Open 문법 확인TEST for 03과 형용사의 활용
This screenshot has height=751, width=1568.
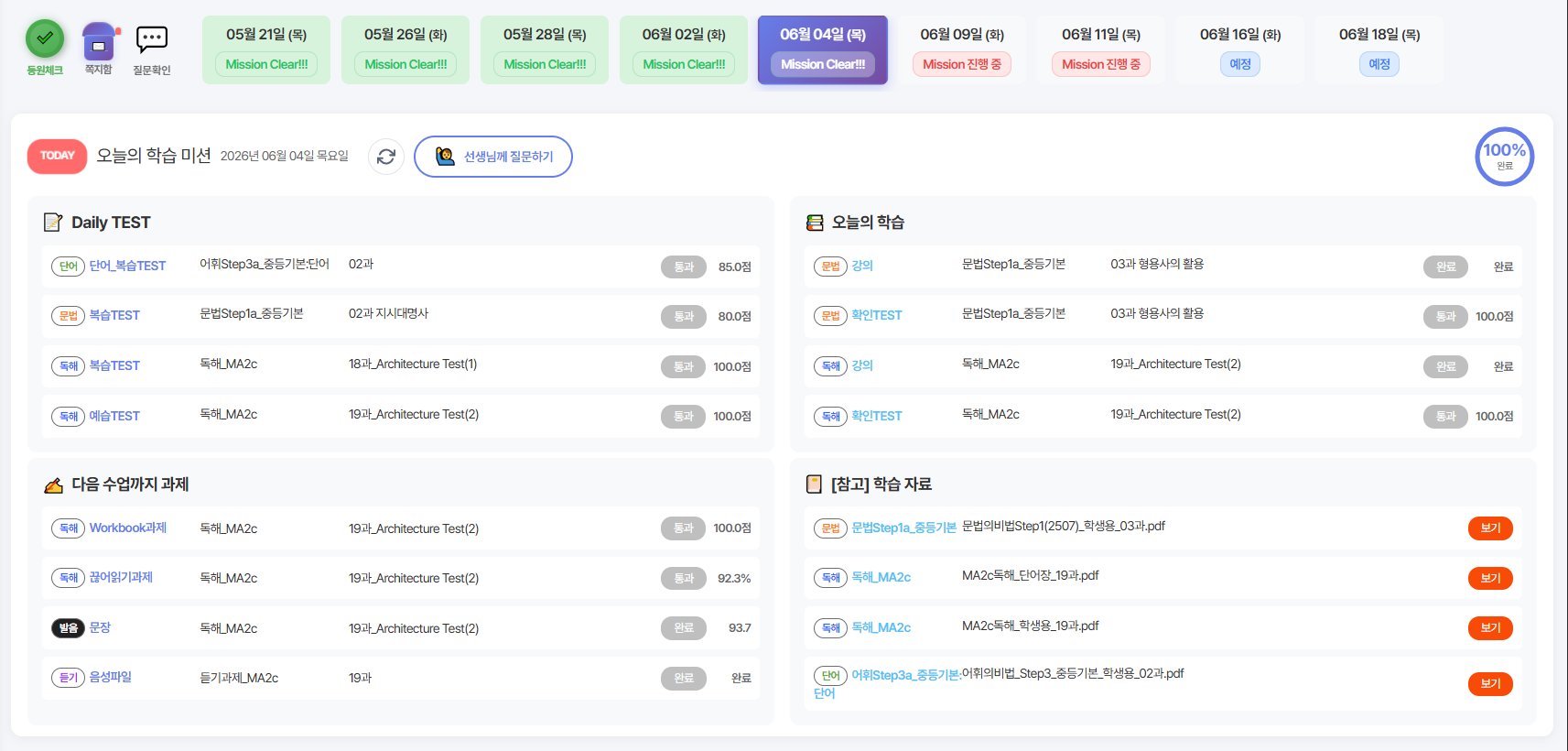click(877, 315)
